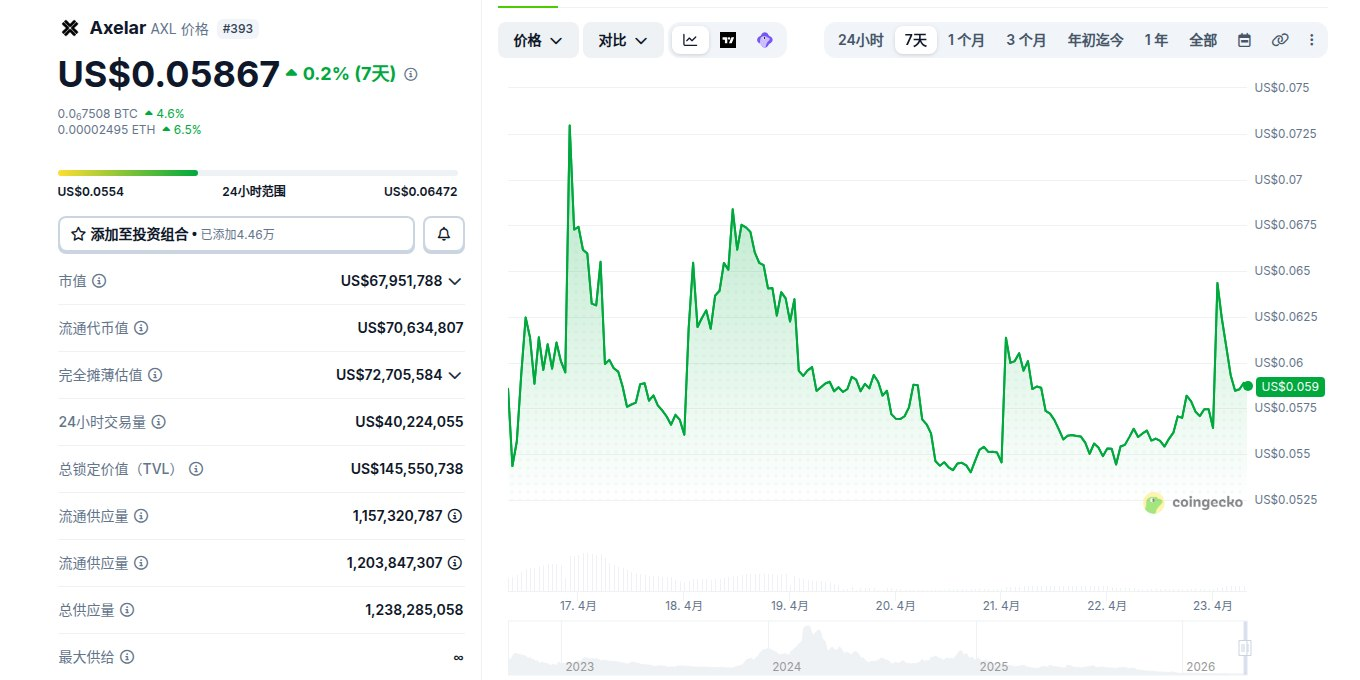
Task: Open the chart three-dot more menu
Action: [1312, 40]
